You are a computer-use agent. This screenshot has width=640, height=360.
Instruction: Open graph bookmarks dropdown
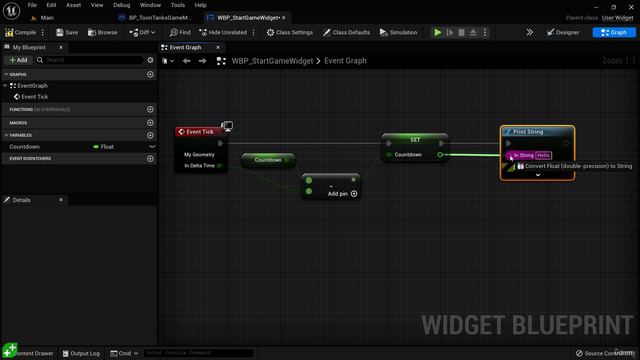[168, 61]
